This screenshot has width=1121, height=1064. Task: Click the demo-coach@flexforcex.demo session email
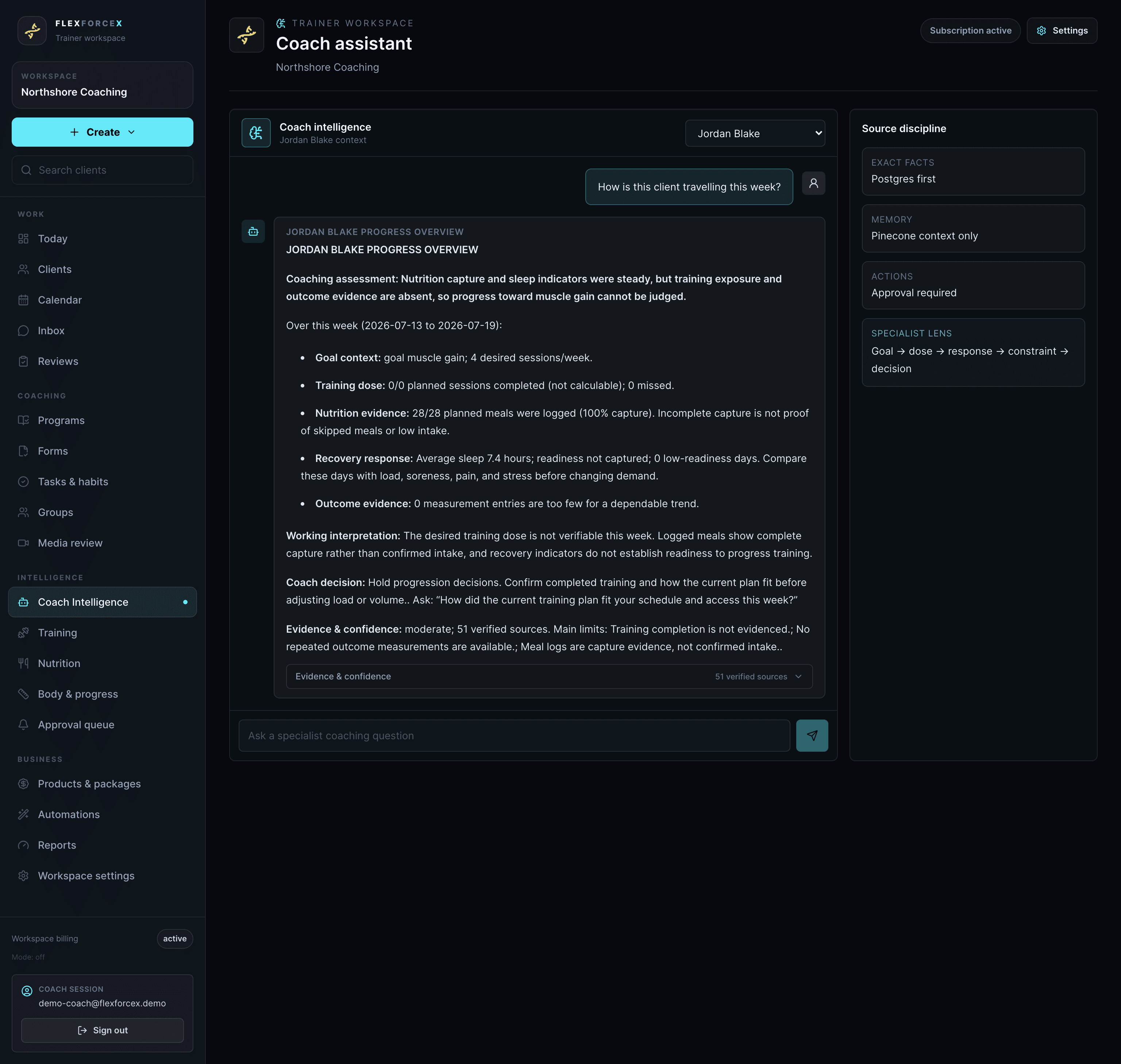point(102,1003)
